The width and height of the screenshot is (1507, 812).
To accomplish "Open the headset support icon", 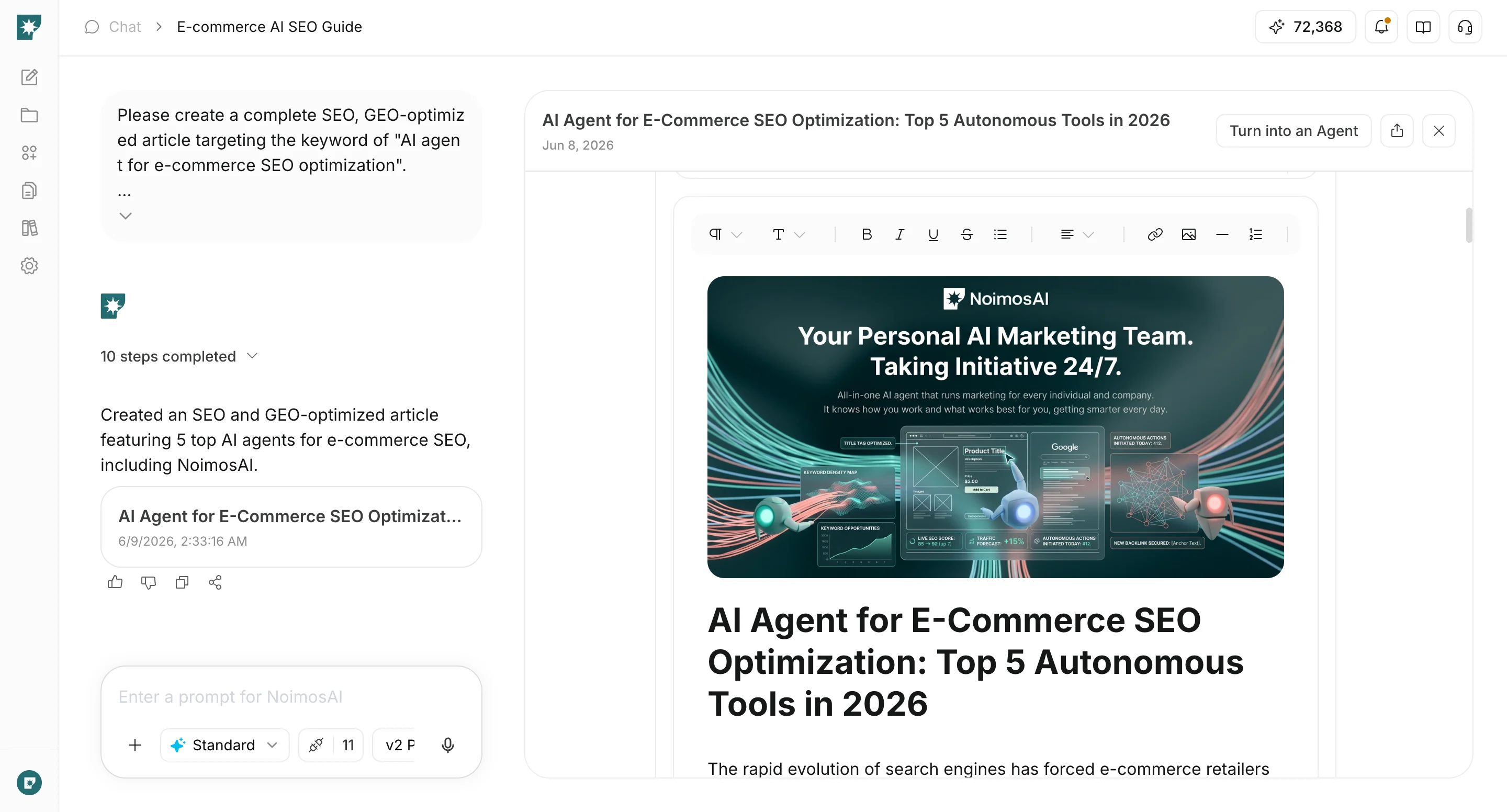I will point(1465,27).
